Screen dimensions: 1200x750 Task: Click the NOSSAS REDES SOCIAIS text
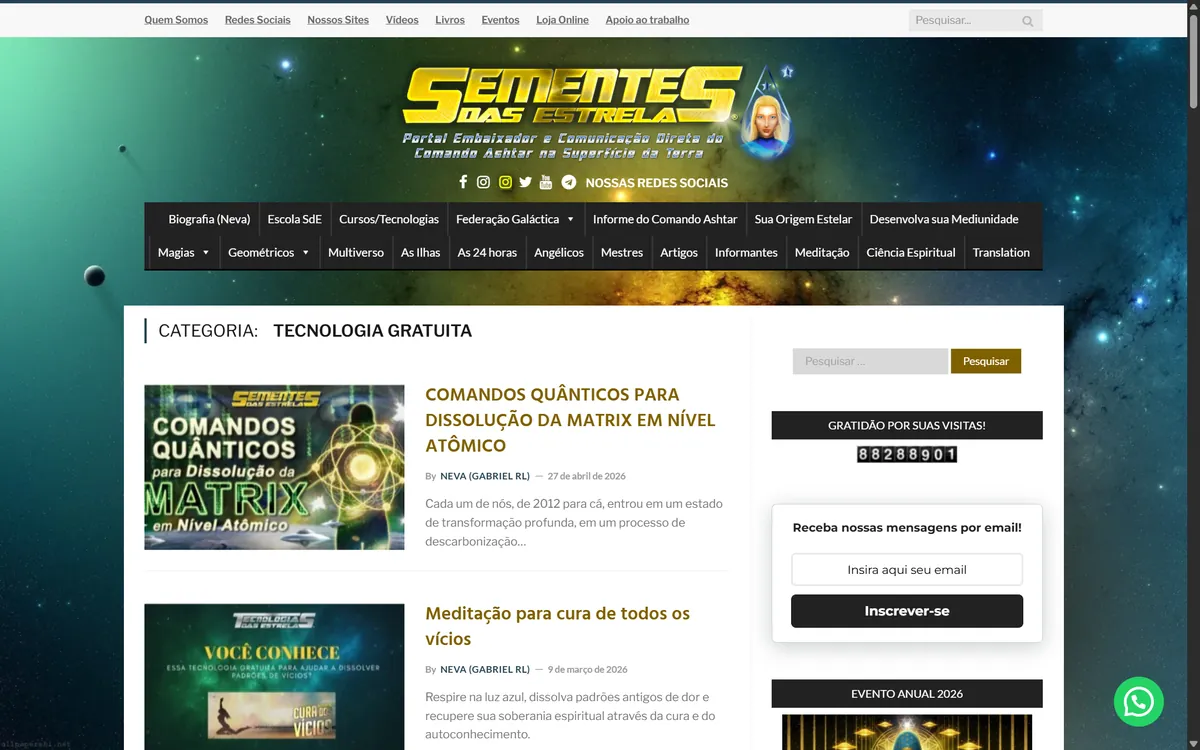[x=656, y=183]
